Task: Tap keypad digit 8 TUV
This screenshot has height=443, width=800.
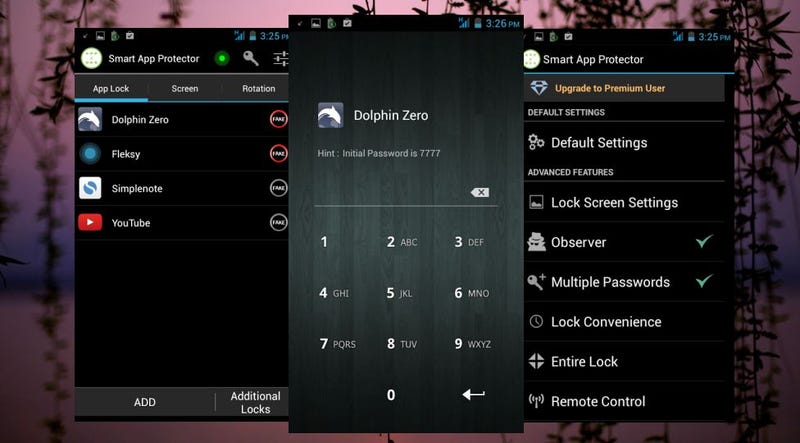Action: 402,344
